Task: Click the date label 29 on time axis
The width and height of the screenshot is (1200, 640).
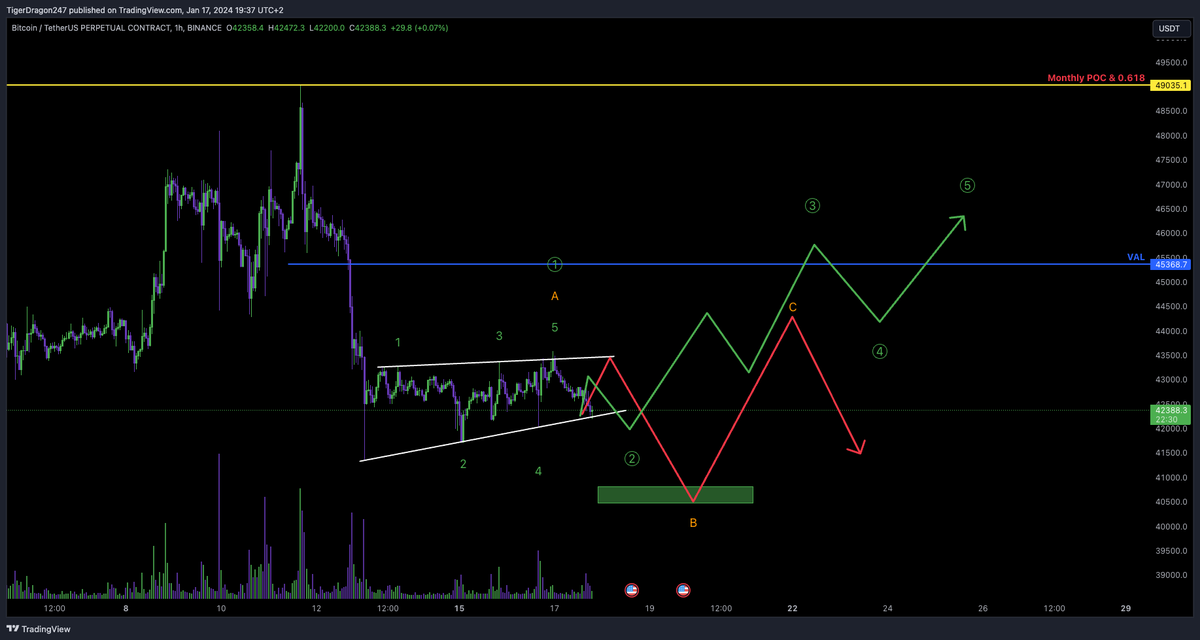Action: coord(1126,608)
